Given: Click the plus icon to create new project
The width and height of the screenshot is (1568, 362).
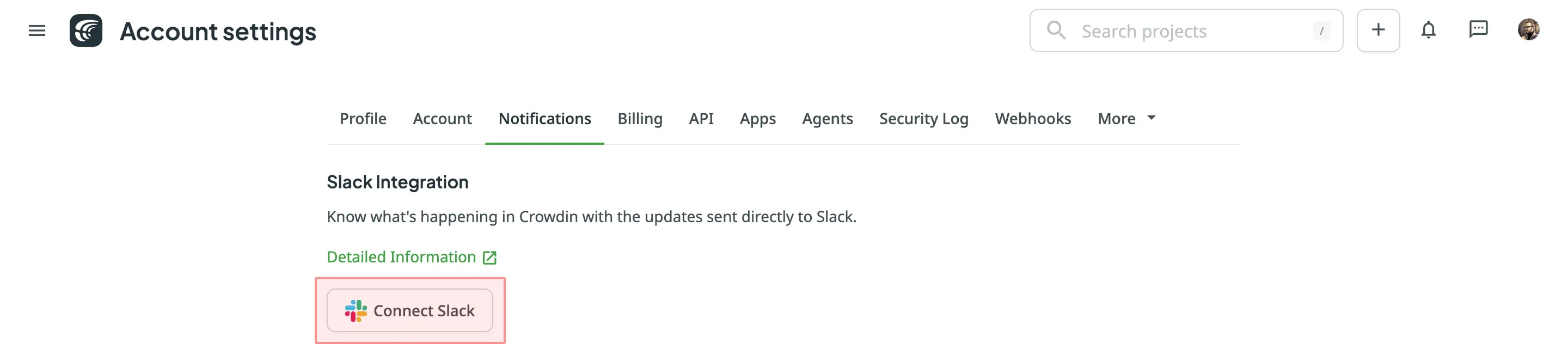Looking at the screenshot, I should pos(1378,29).
